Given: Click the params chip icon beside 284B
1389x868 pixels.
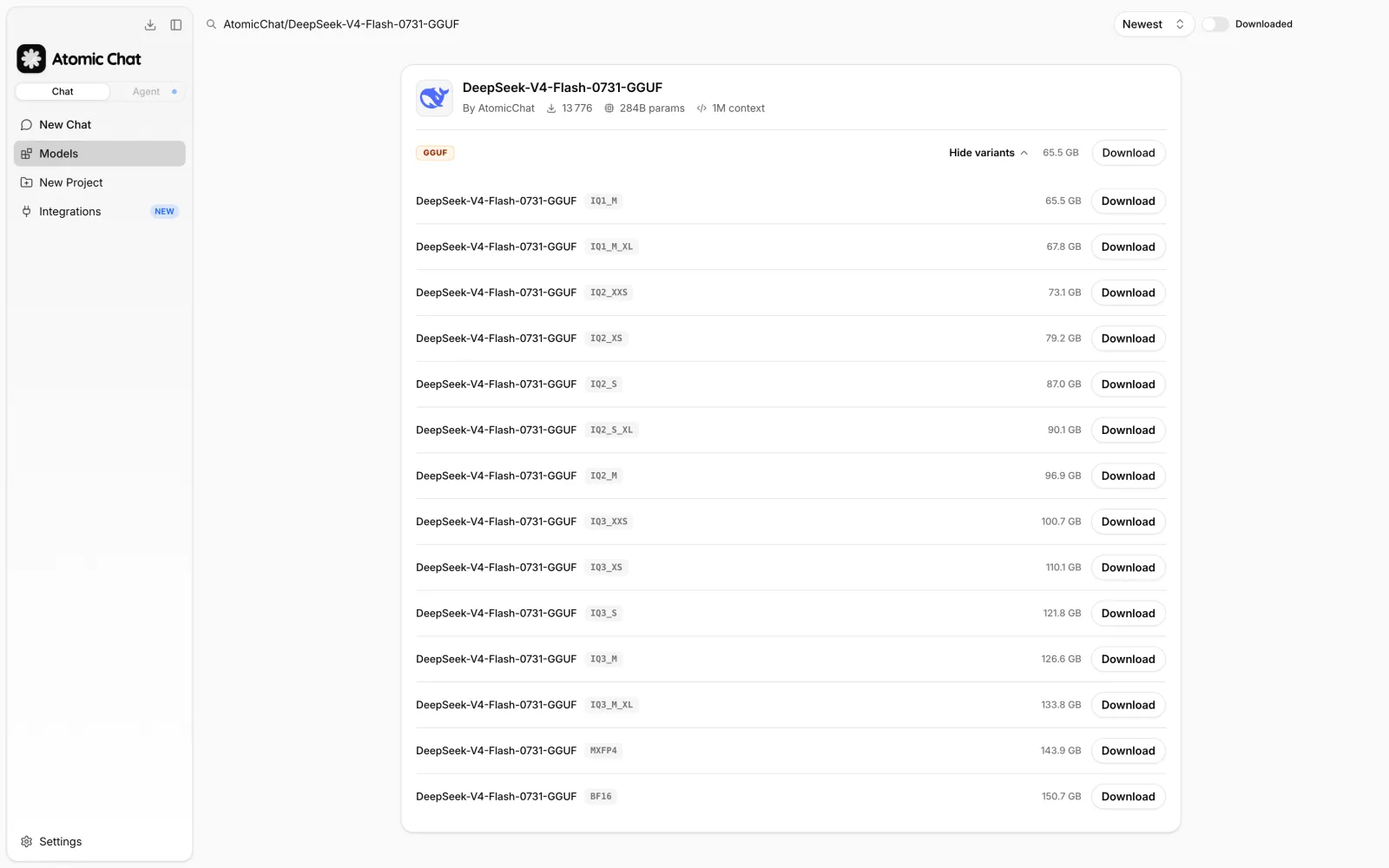Looking at the screenshot, I should pos(609,108).
